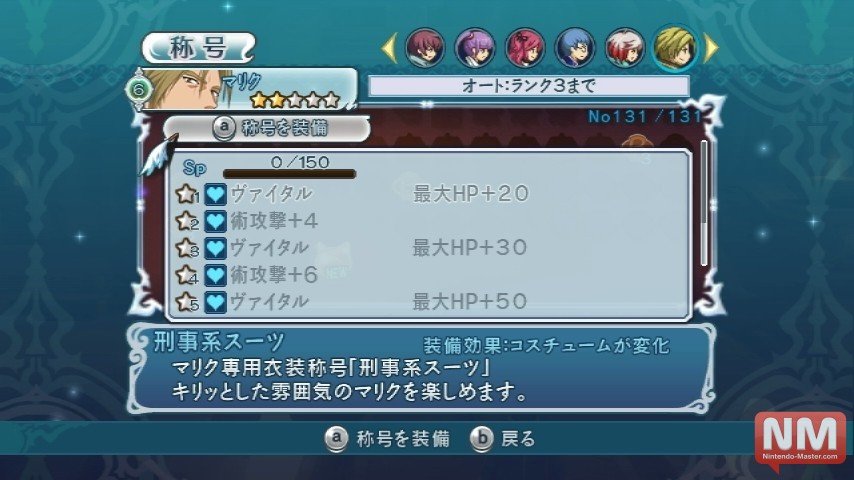854x480 pixels.
Task: Click 称号を装備 in the bottom bar
Action: [388, 439]
